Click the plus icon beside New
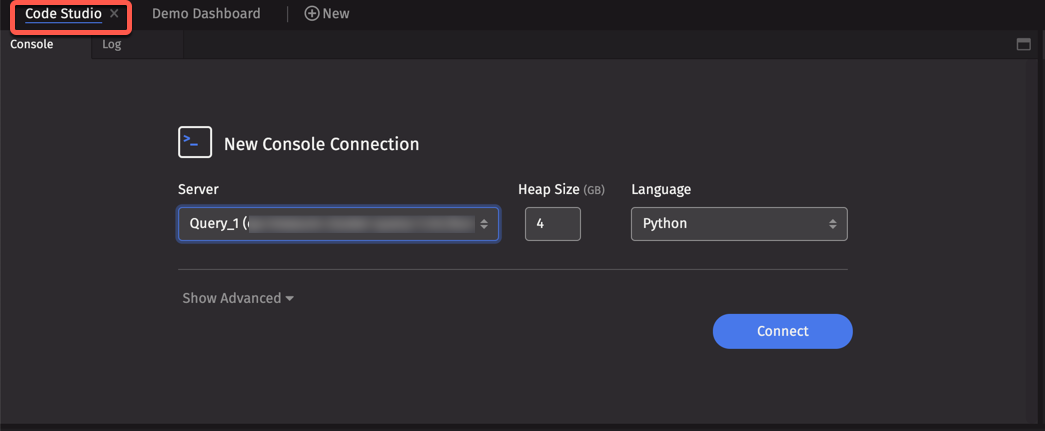This screenshot has height=431, width=1045. pyautogui.click(x=311, y=14)
